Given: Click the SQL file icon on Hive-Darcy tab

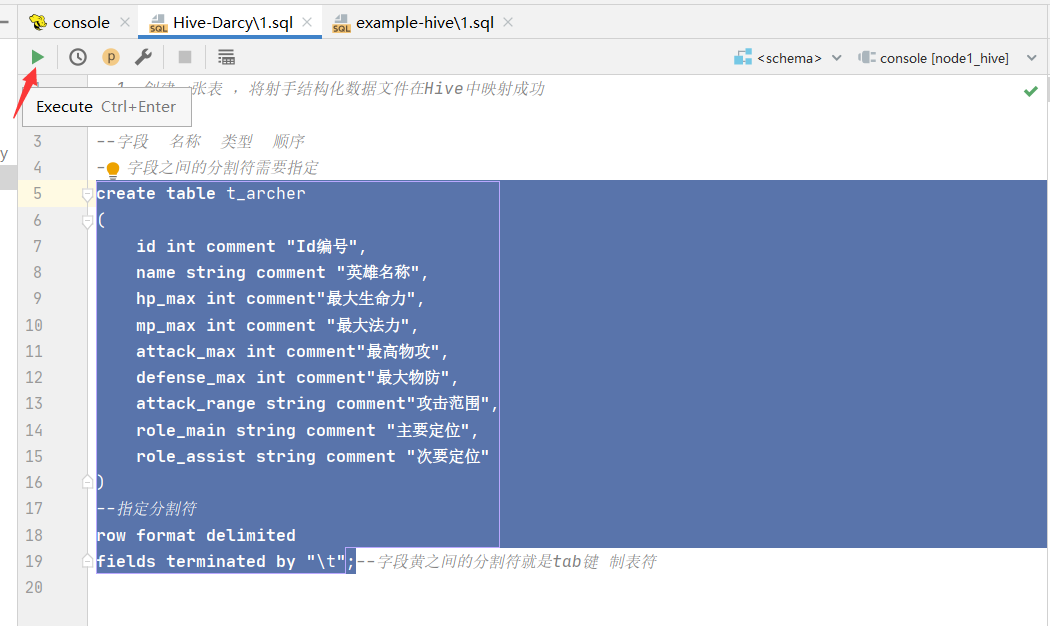Looking at the screenshot, I should point(158,23).
